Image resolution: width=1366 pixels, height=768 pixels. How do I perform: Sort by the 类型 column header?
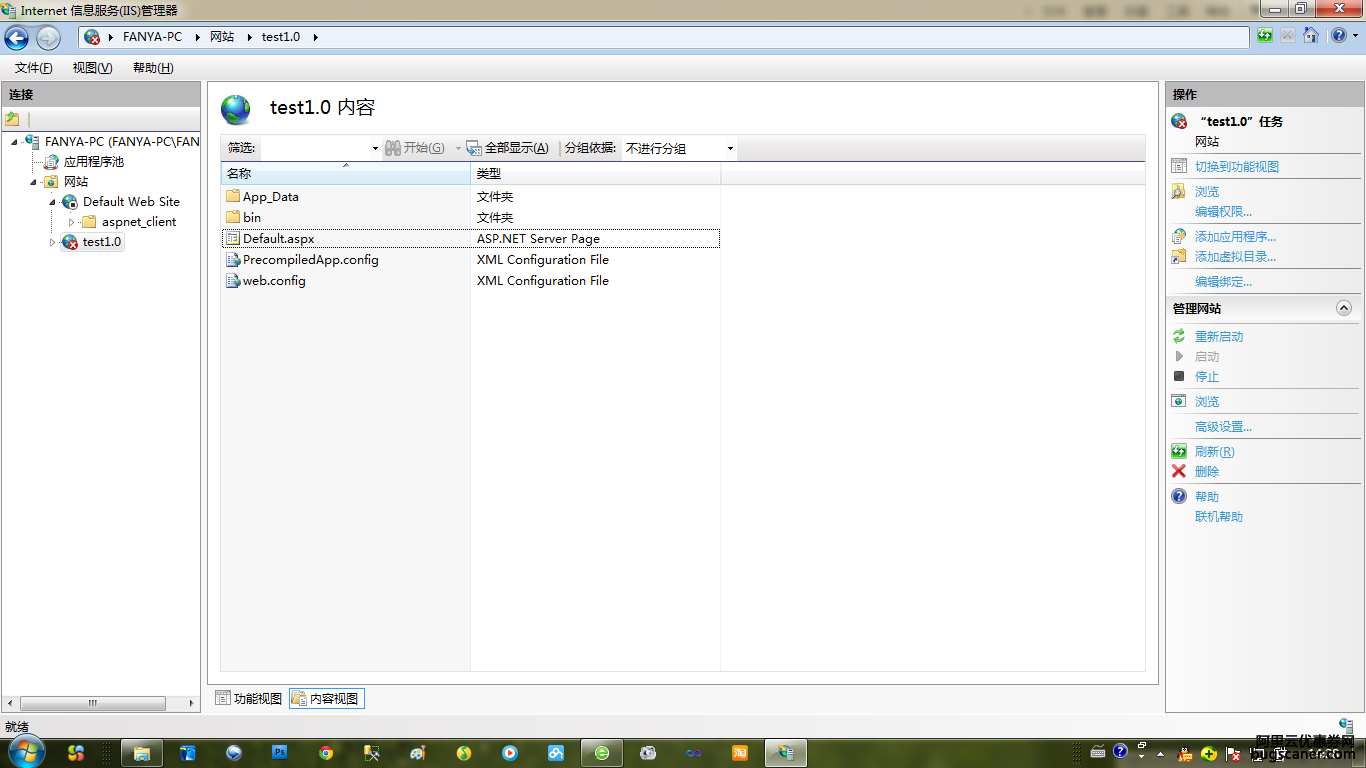pos(595,174)
